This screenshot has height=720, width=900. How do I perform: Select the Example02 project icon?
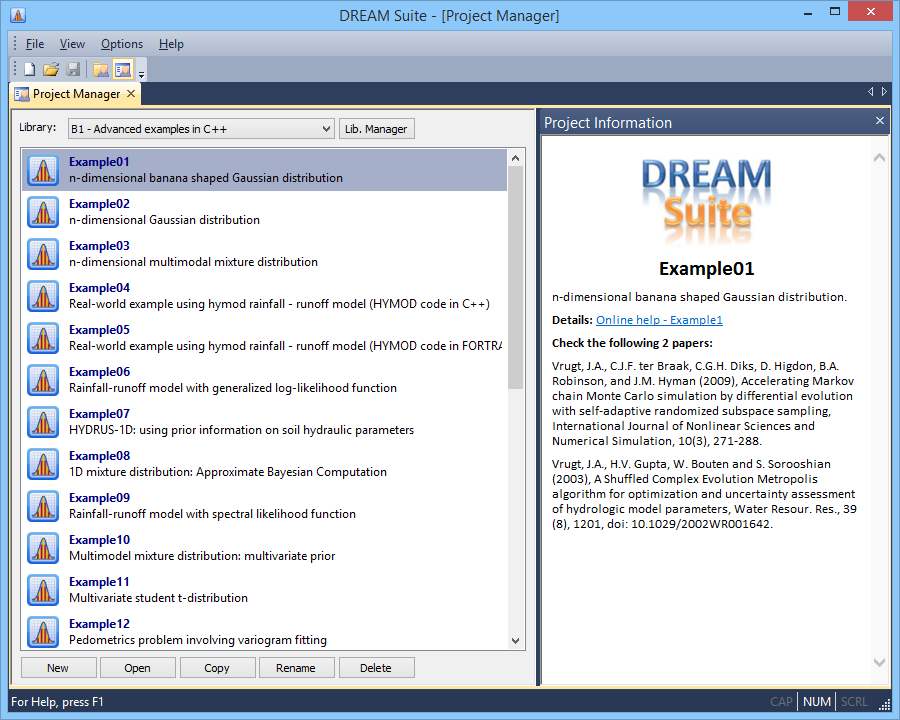click(43, 212)
